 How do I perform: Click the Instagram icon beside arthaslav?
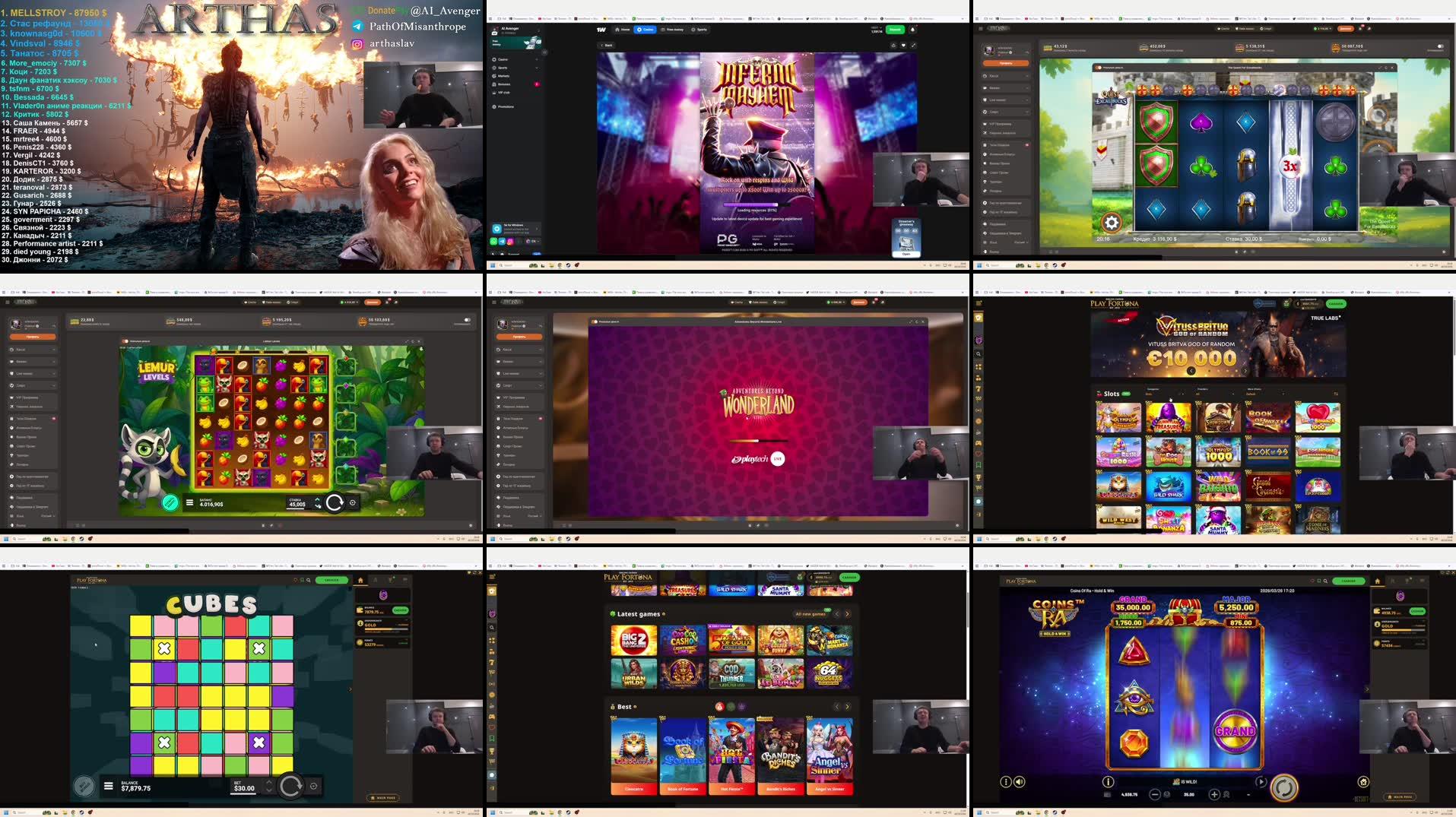coord(357,45)
